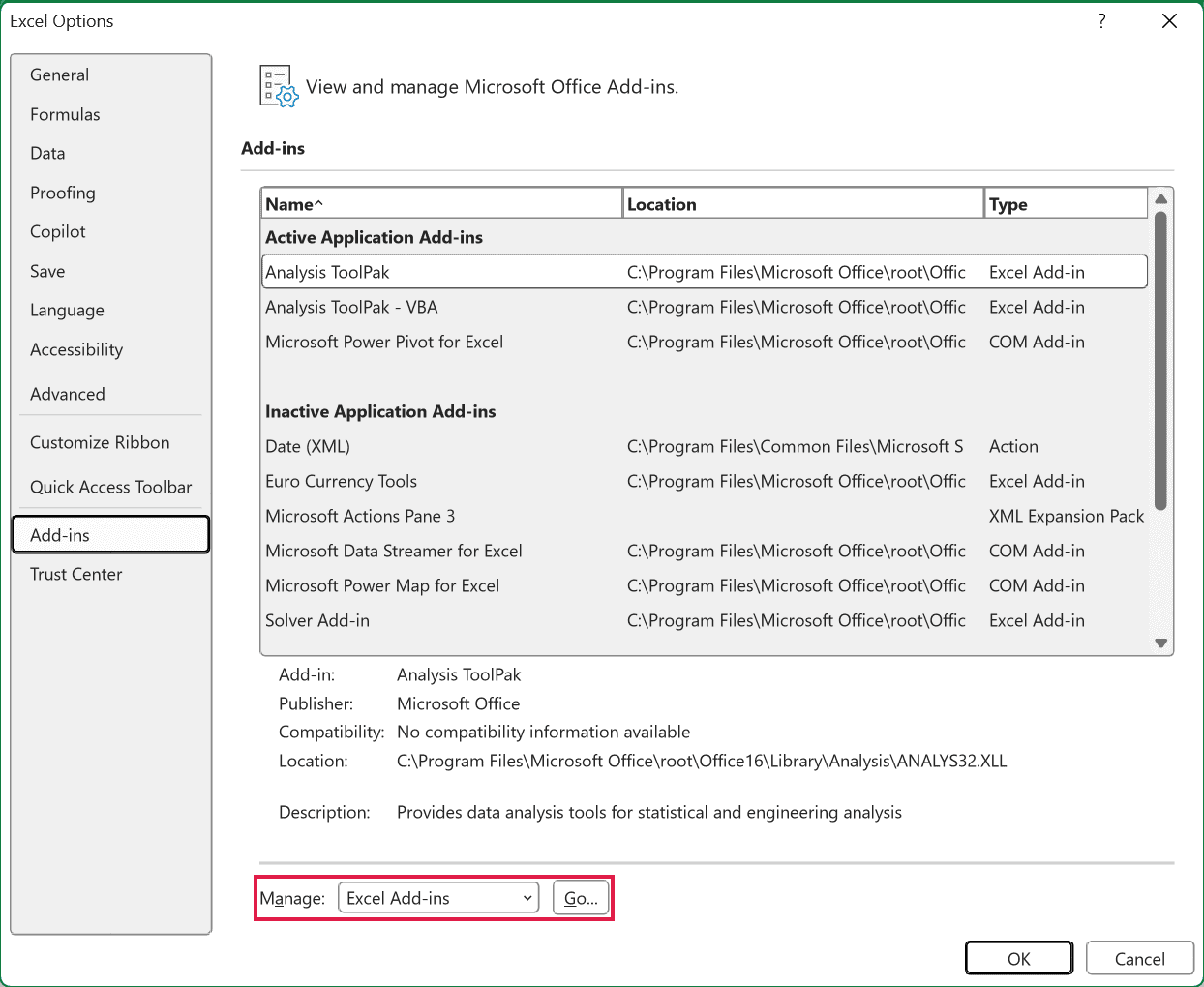Open the General options category
This screenshot has width=1204, height=987.
(x=110, y=75)
